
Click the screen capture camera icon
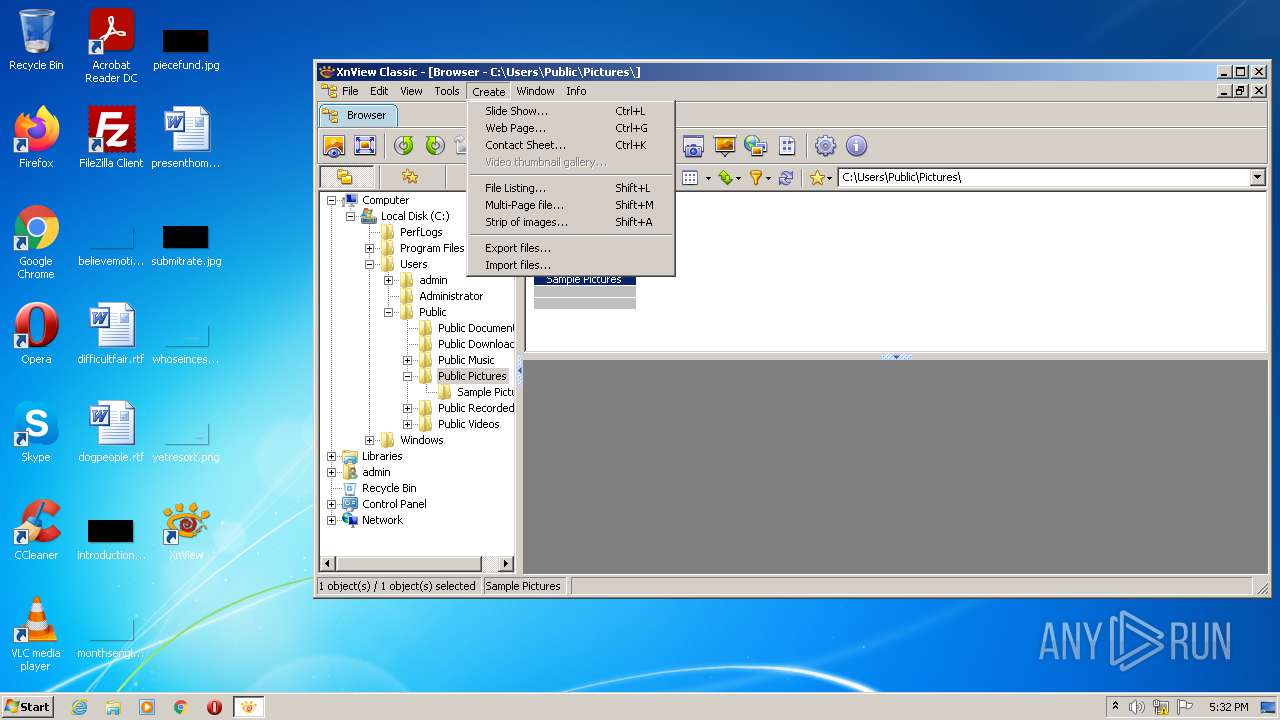point(693,146)
